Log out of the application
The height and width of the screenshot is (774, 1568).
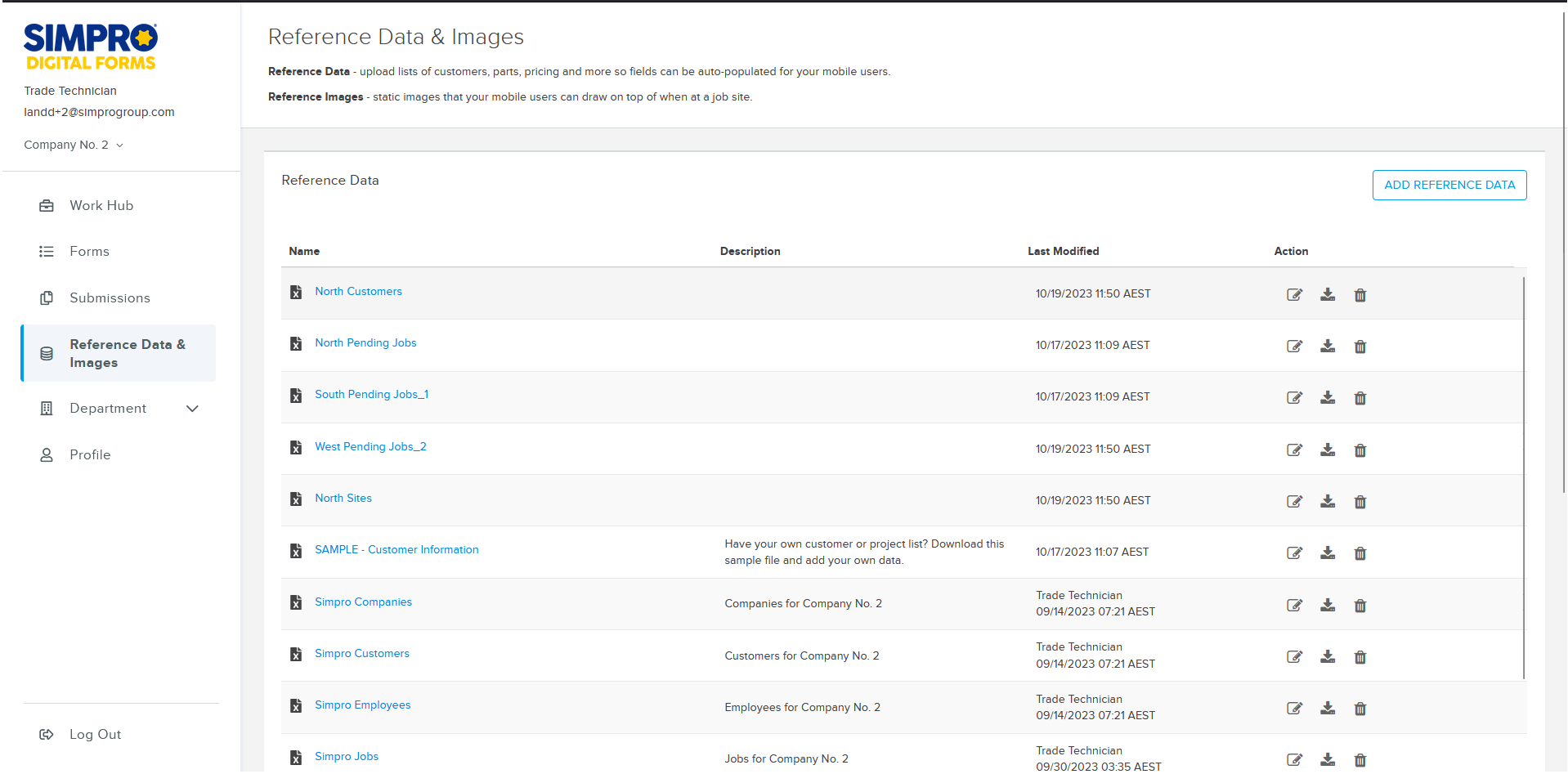(x=95, y=735)
